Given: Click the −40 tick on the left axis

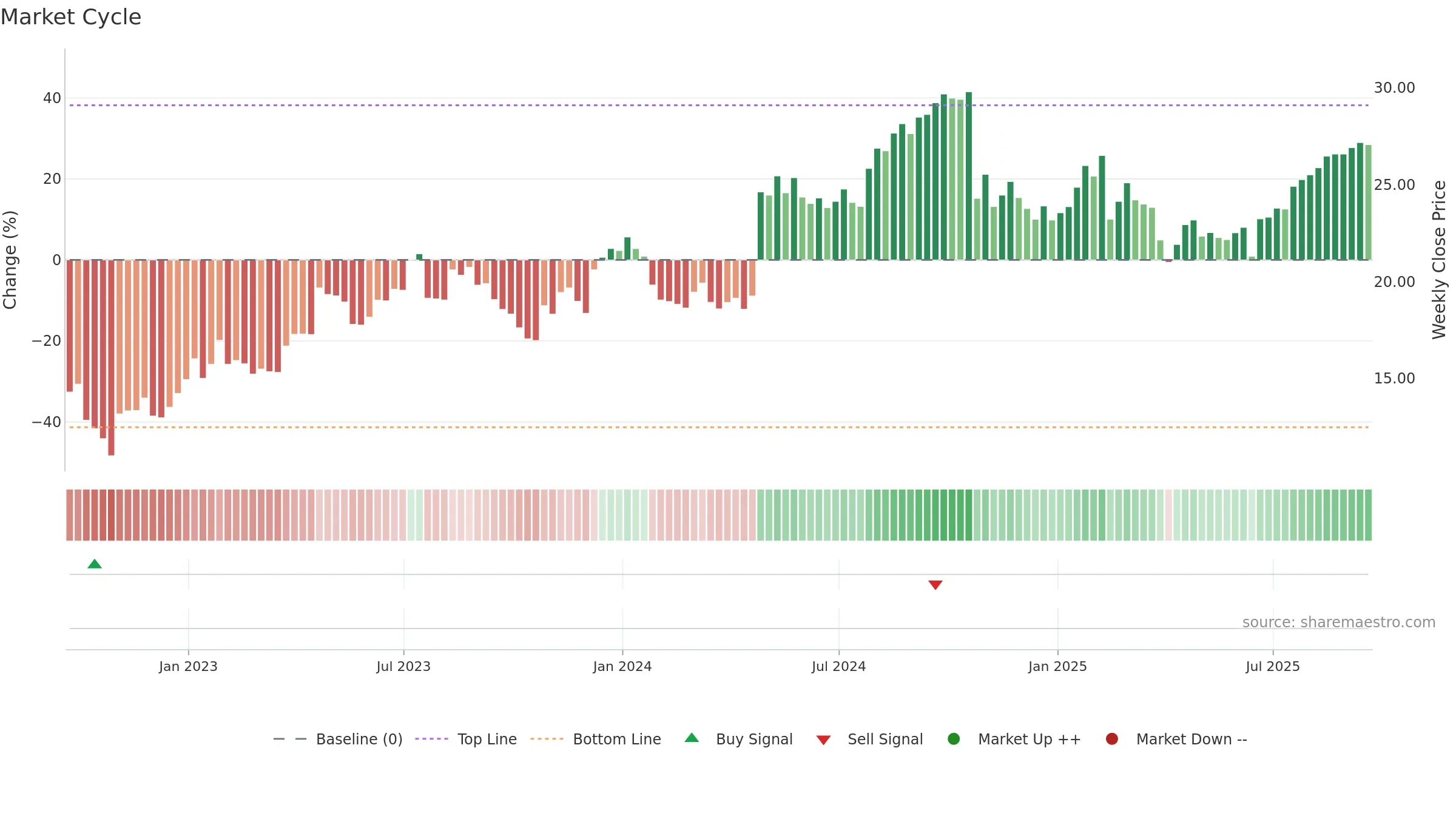Looking at the screenshot, I should coord(47,422).
